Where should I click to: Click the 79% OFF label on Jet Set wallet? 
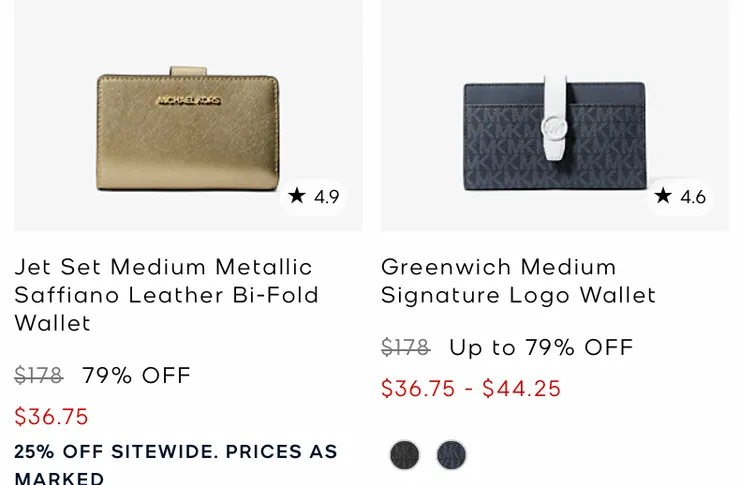136,376
